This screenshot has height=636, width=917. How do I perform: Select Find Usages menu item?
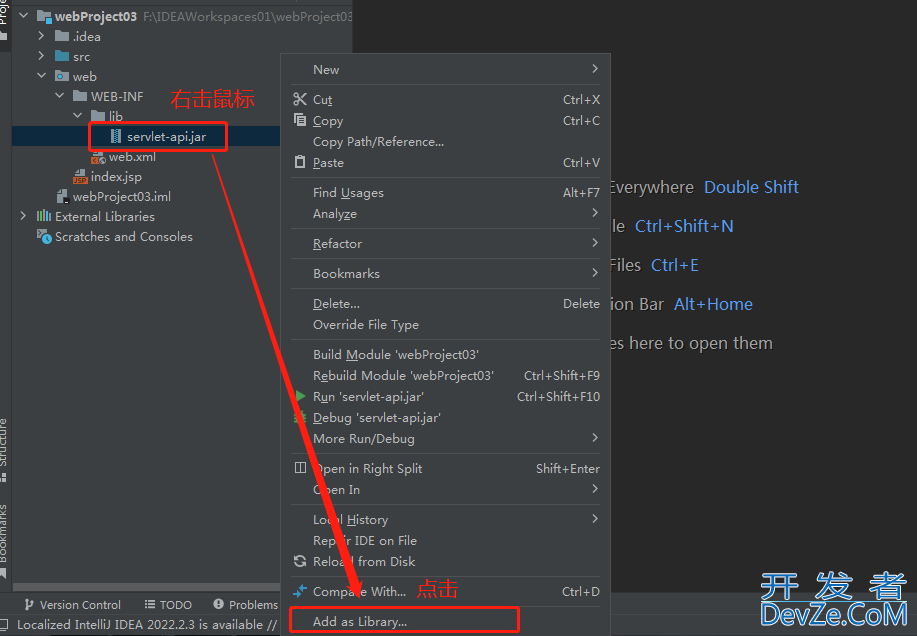pyautogui.click(x=446, y=192)
